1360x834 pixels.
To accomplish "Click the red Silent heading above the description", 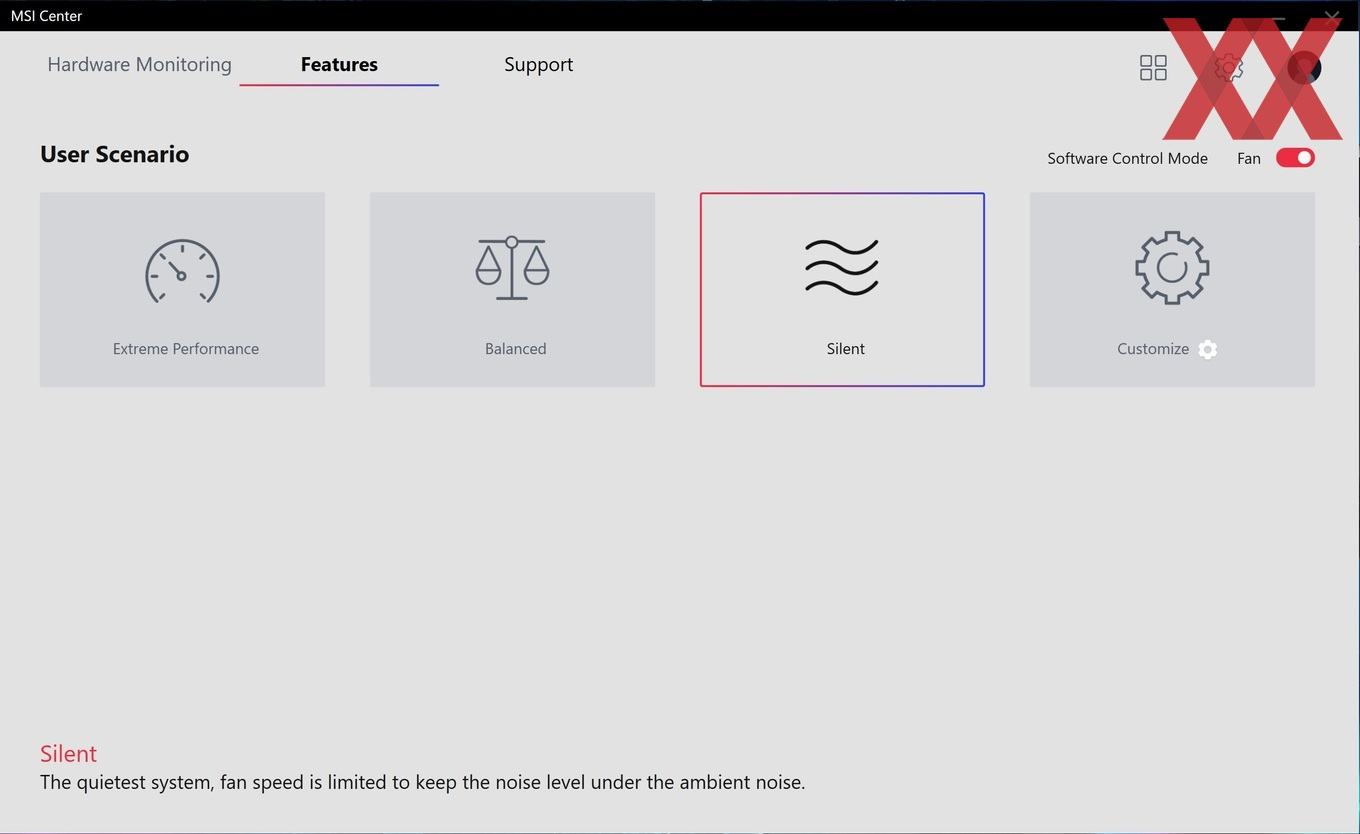I will tap(68, 753).
